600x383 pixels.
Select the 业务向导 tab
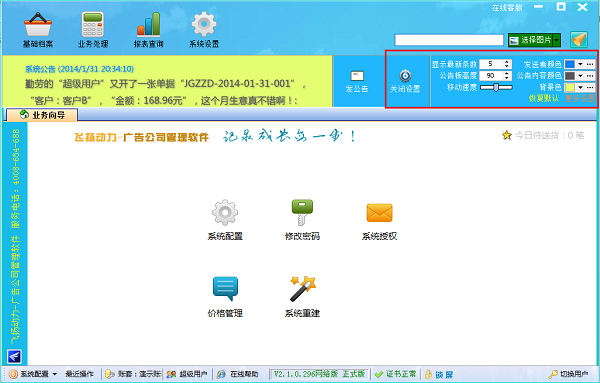(x=42, y=115)
